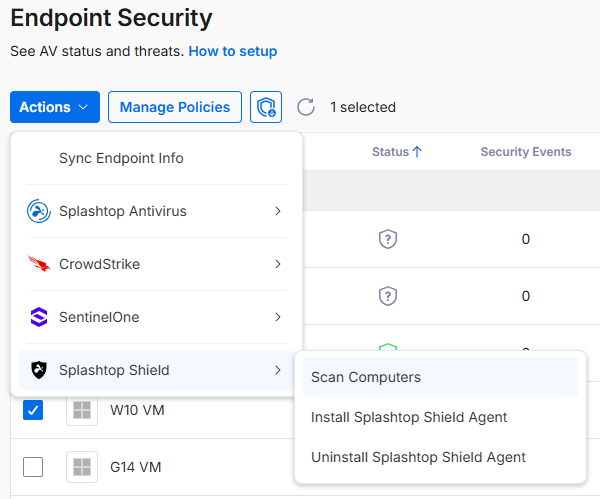The image size is (600, 499).
Task: Sort by Security Events column header
Action: click(x=526, y=152)
